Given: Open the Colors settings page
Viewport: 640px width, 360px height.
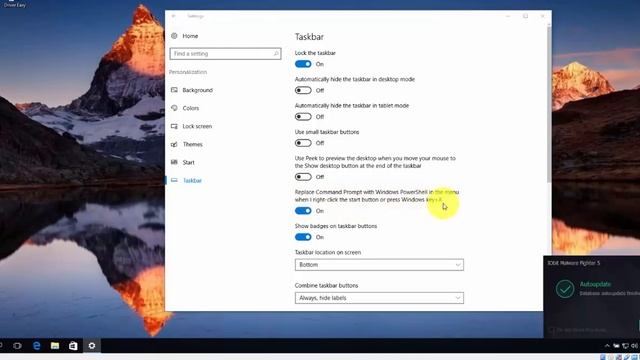Looking at the screenshot, I should tap(191, 108).
